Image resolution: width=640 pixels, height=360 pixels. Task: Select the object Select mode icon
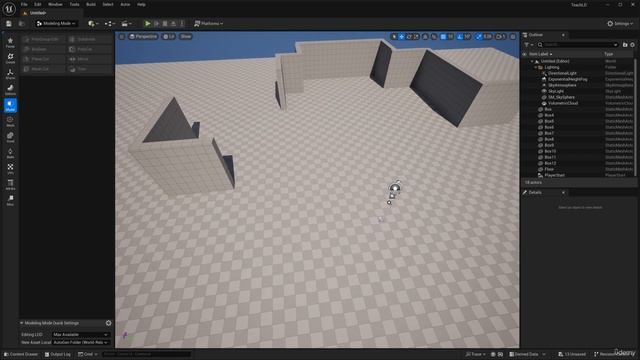coord(394,37)
